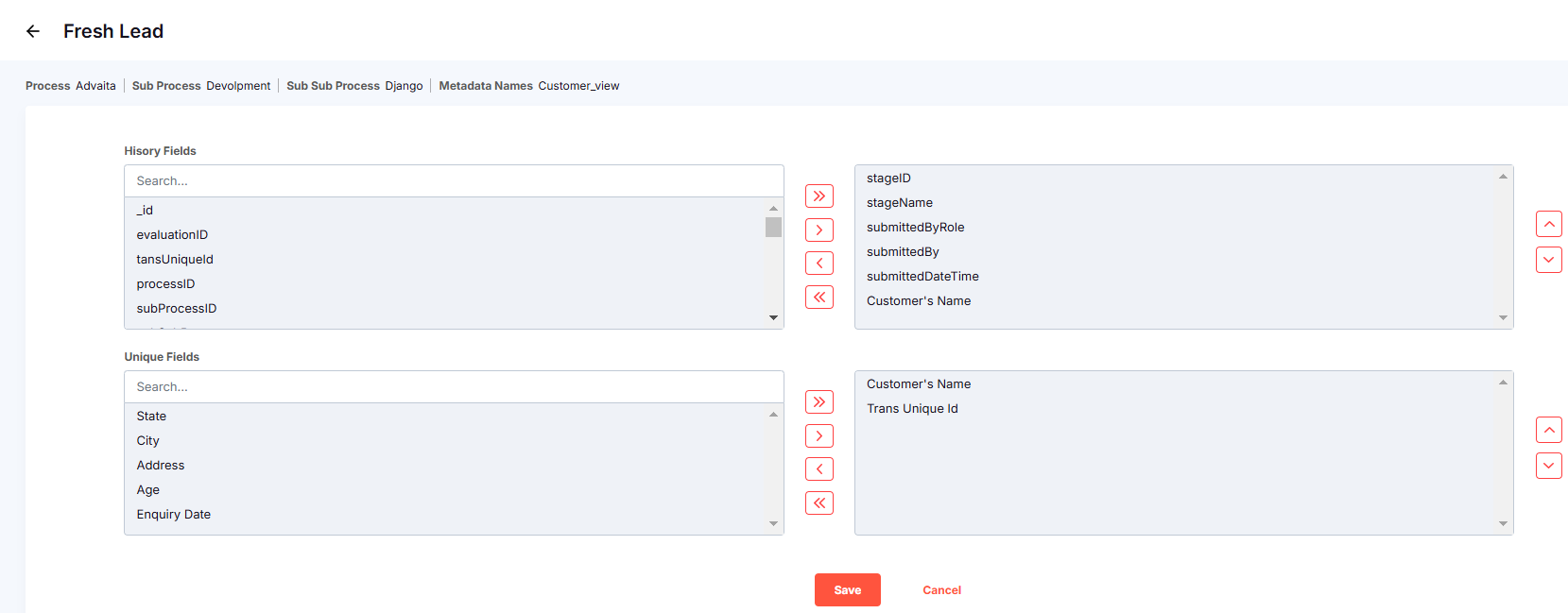Move selected History item up in order
The image size is (1568, 613).
point(1548,224)
